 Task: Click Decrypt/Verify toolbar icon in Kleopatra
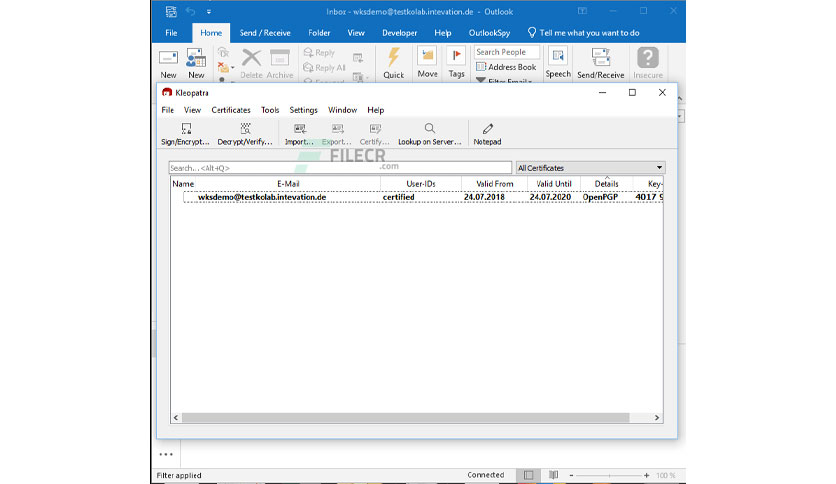tap(245, 128)
